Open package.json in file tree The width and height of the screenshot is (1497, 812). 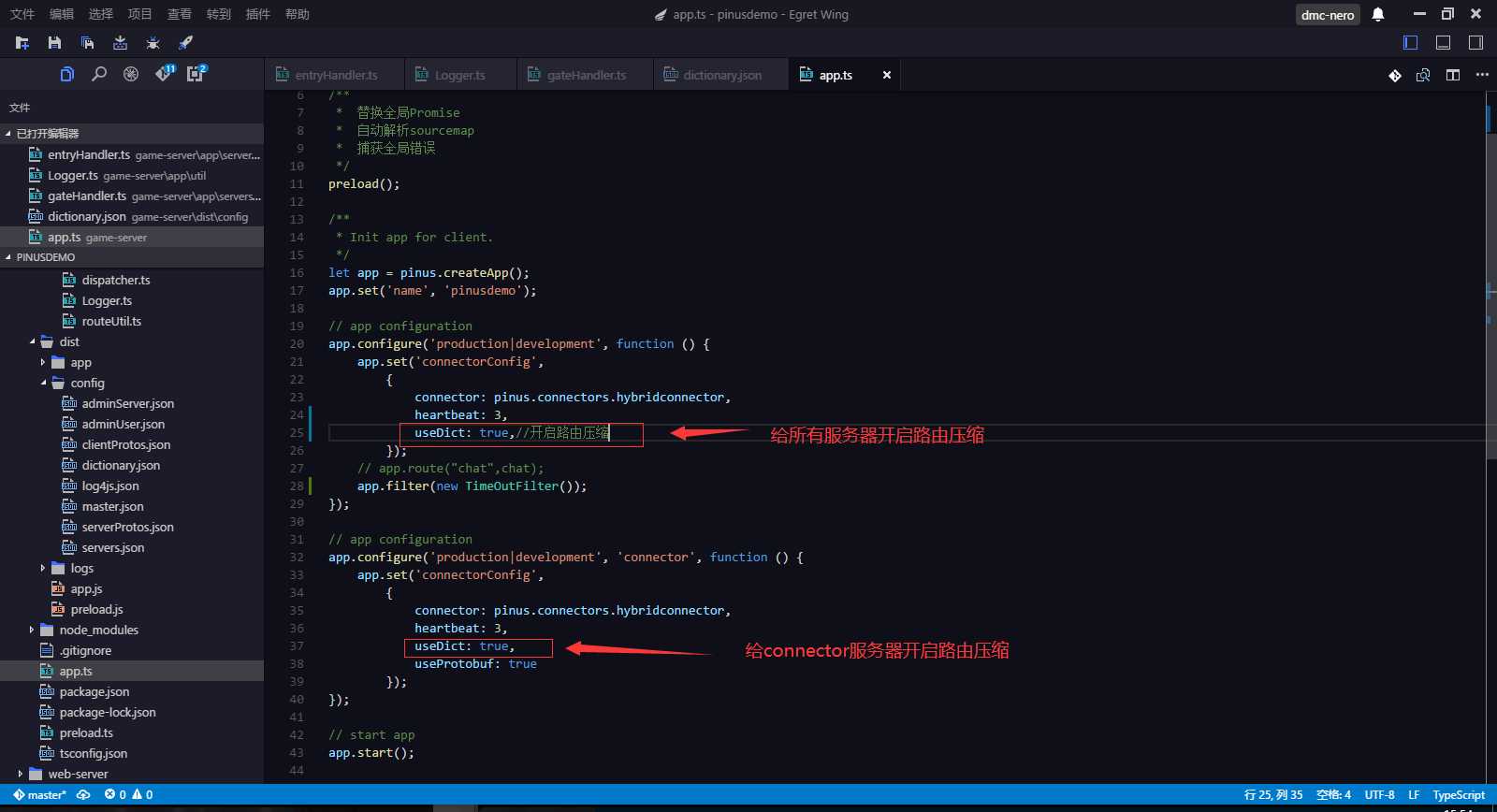[132, 692]
